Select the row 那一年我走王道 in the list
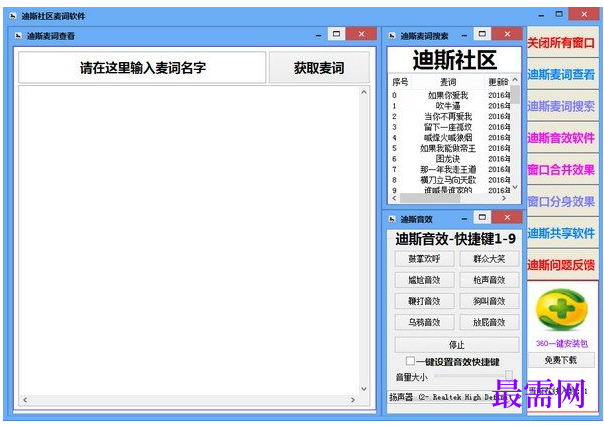This screenshot has width=604, height=425. point(450,169)
